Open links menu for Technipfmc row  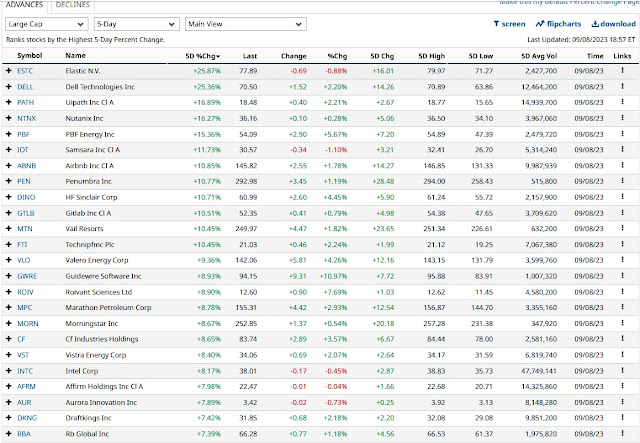point(622,244)
